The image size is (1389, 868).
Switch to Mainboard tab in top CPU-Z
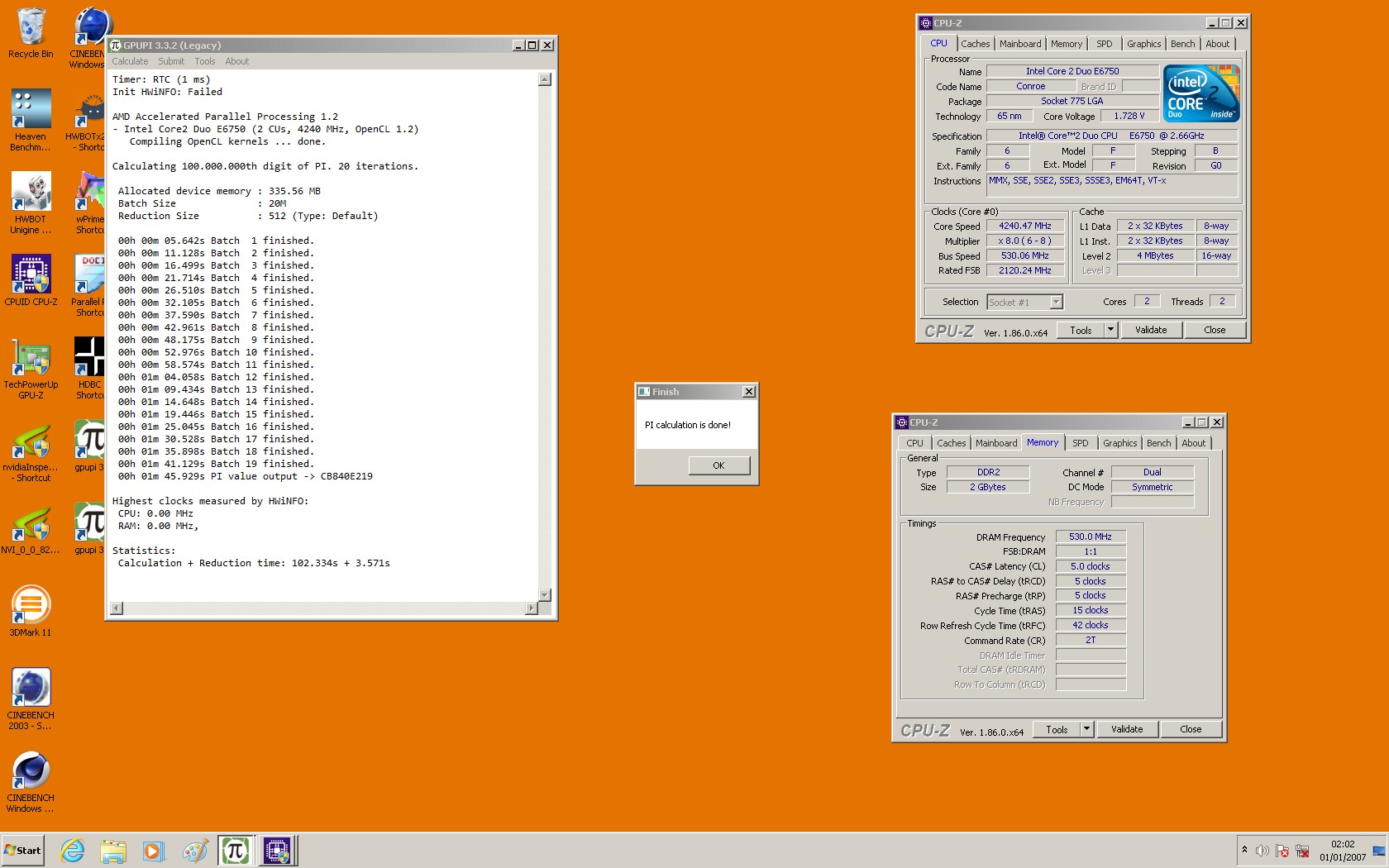[1020, 44]
